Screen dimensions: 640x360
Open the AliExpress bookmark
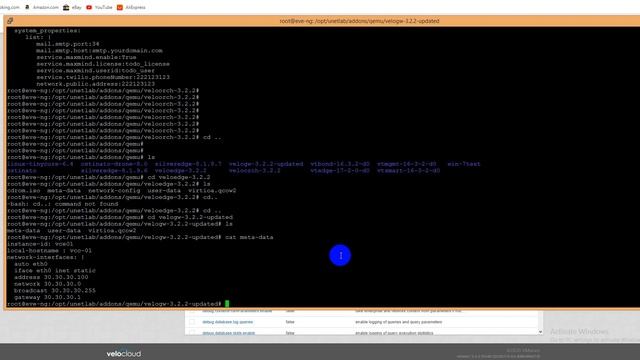click(x=131, y=7)
